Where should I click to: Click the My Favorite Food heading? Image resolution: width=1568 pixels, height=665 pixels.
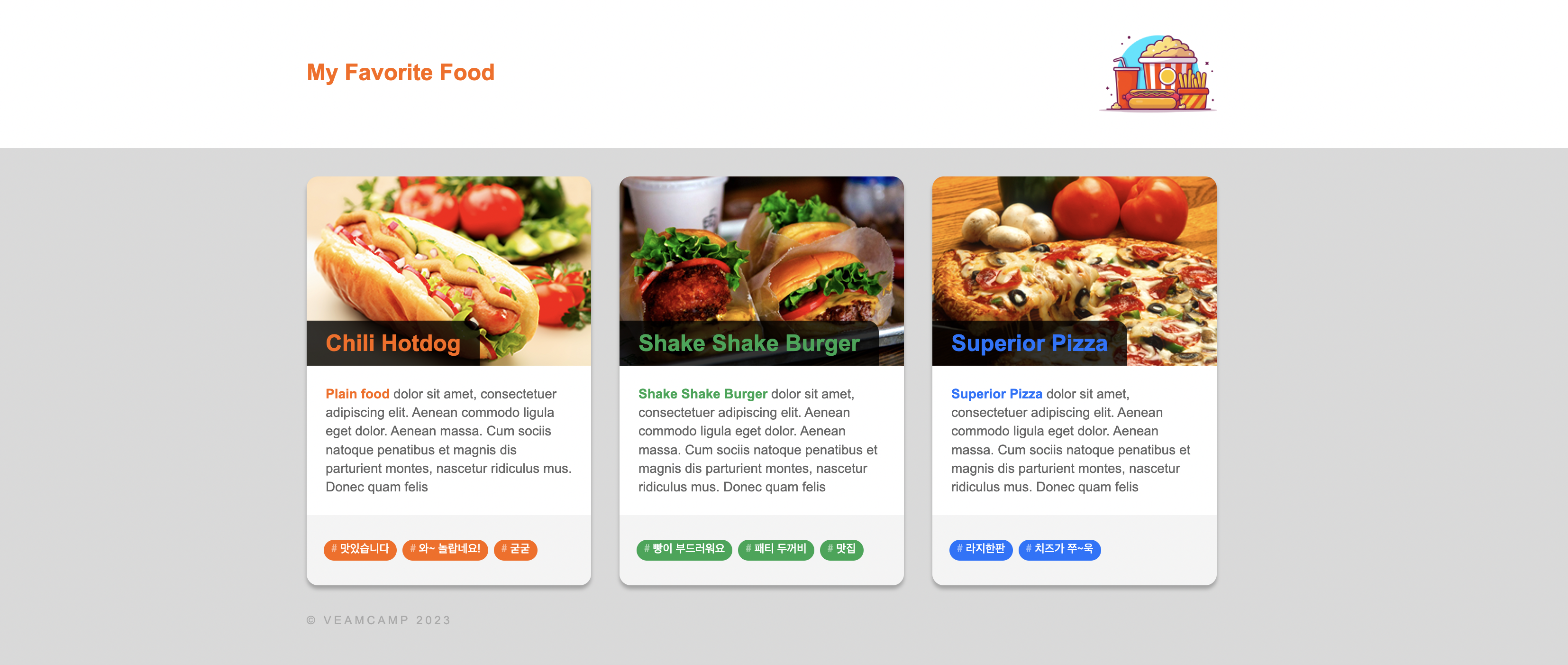tap(401, 73)
